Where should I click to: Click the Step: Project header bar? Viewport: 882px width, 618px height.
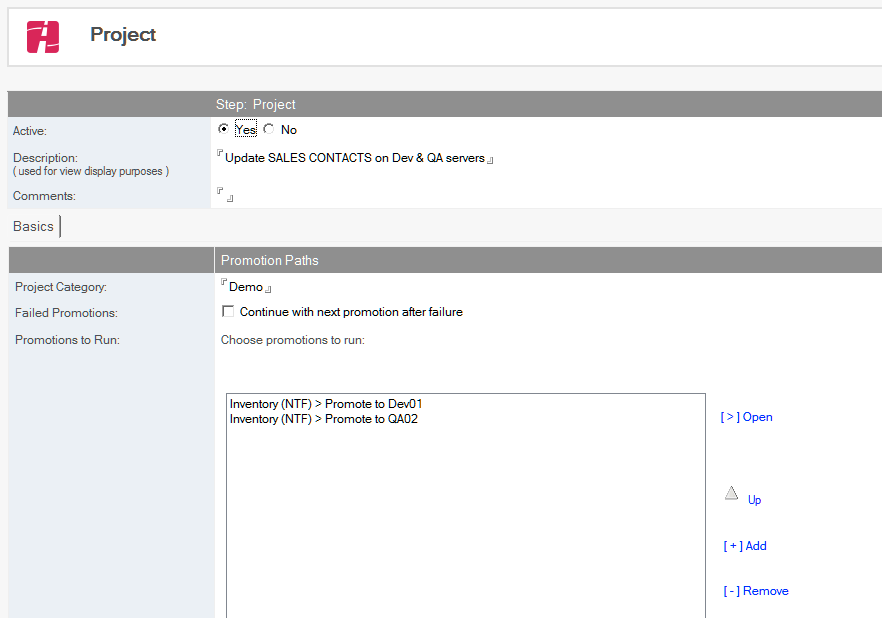[x=444, y=104]
